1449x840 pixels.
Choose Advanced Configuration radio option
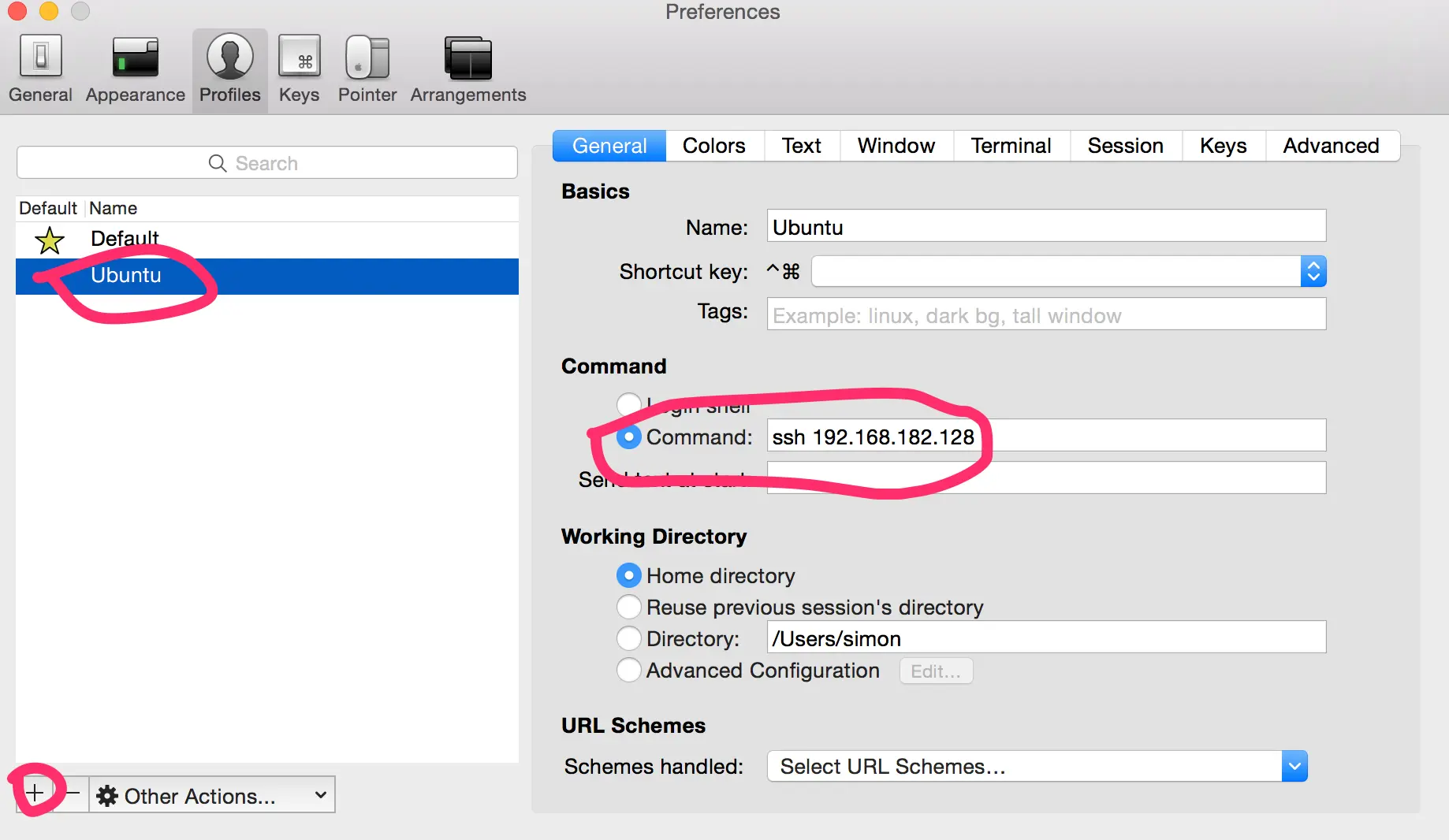coord(628,670)
